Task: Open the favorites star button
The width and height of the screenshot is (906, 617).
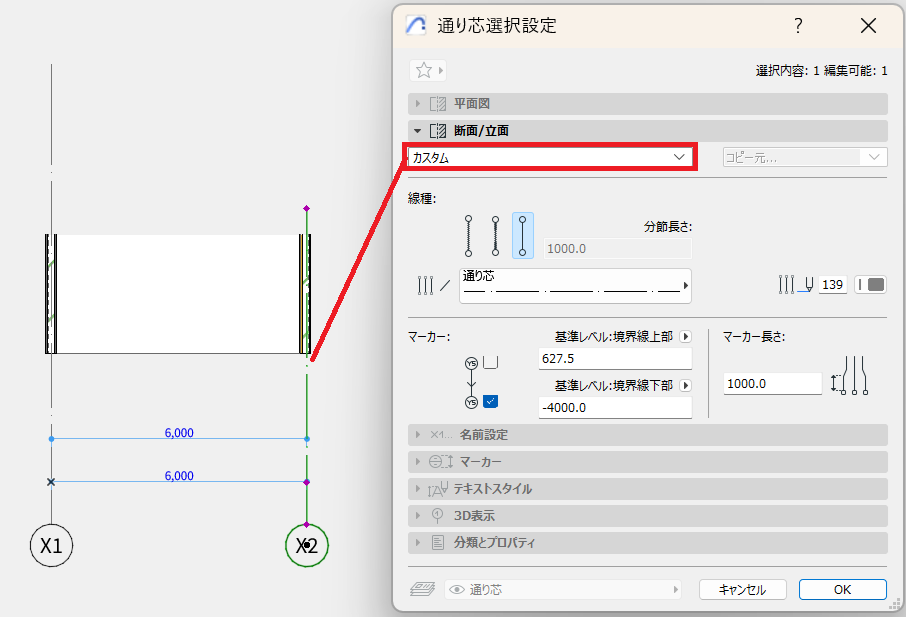Action: tap(428, 70)
